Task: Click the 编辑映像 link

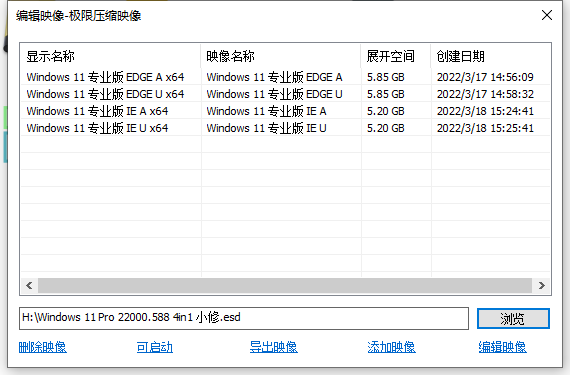Action: (x=502, y=347)
